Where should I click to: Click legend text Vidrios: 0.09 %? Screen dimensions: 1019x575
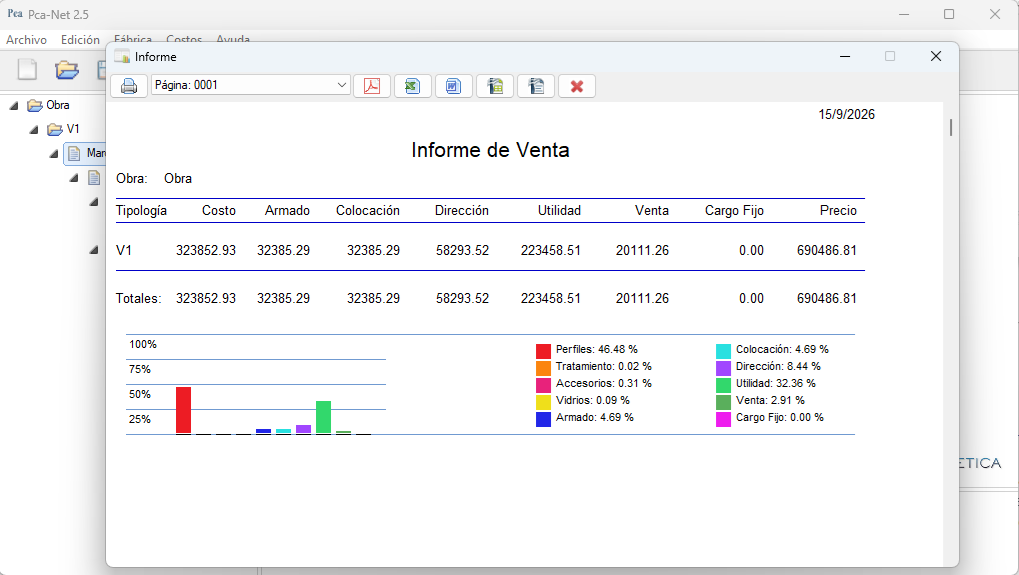tap(593, 400)
